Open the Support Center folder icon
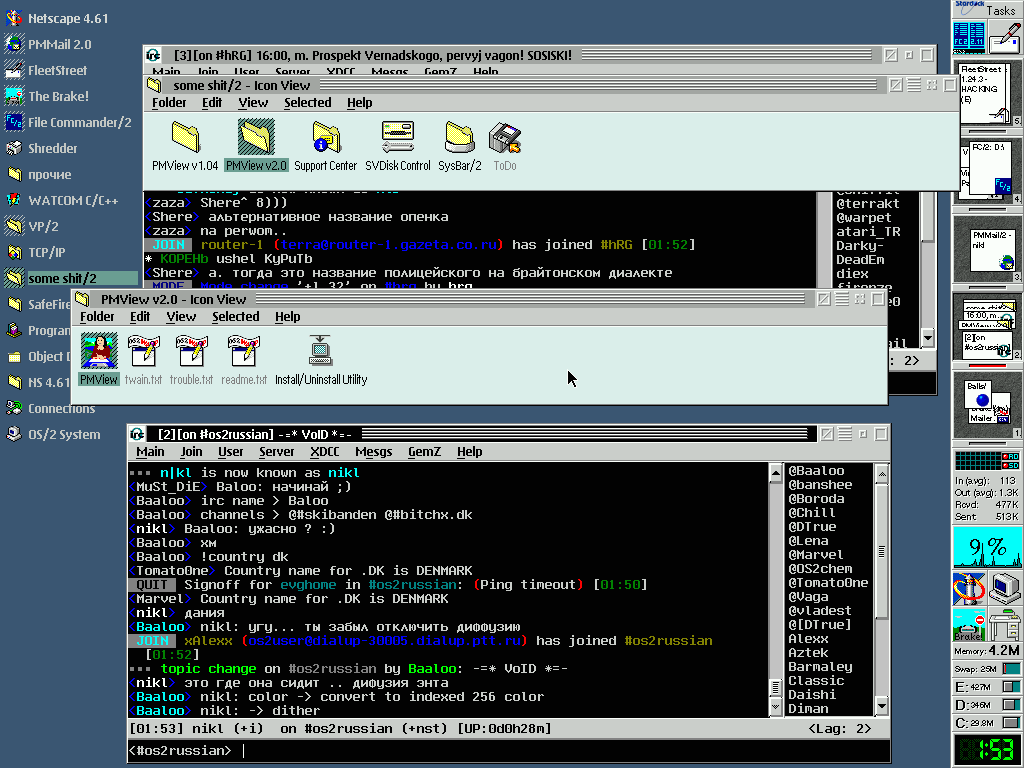 pos(325,146)
